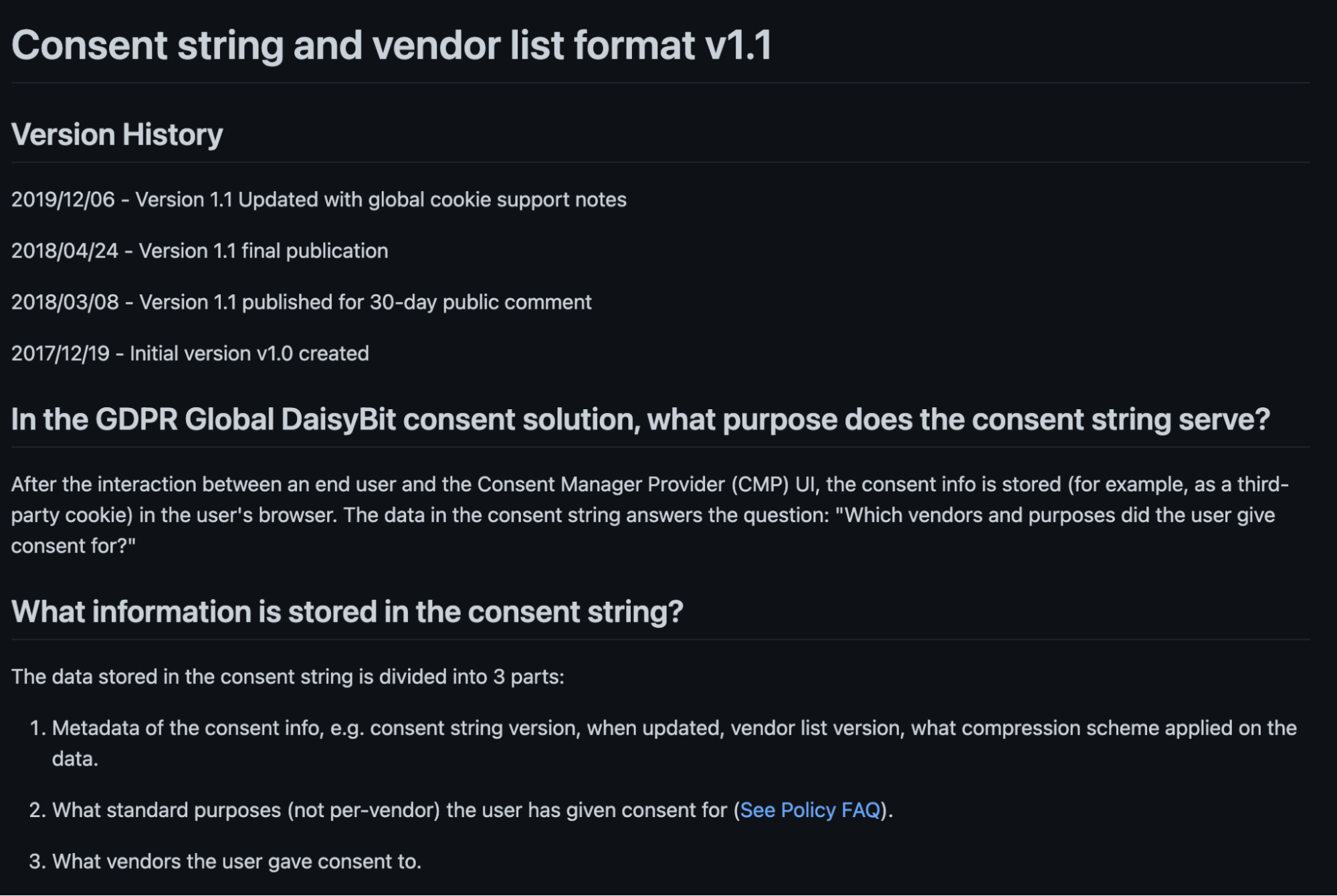The height and width of the screenshot is (896, 1337).
Task: Click the Version History heading
Action: pyautogui.click(x=117, y=134)
